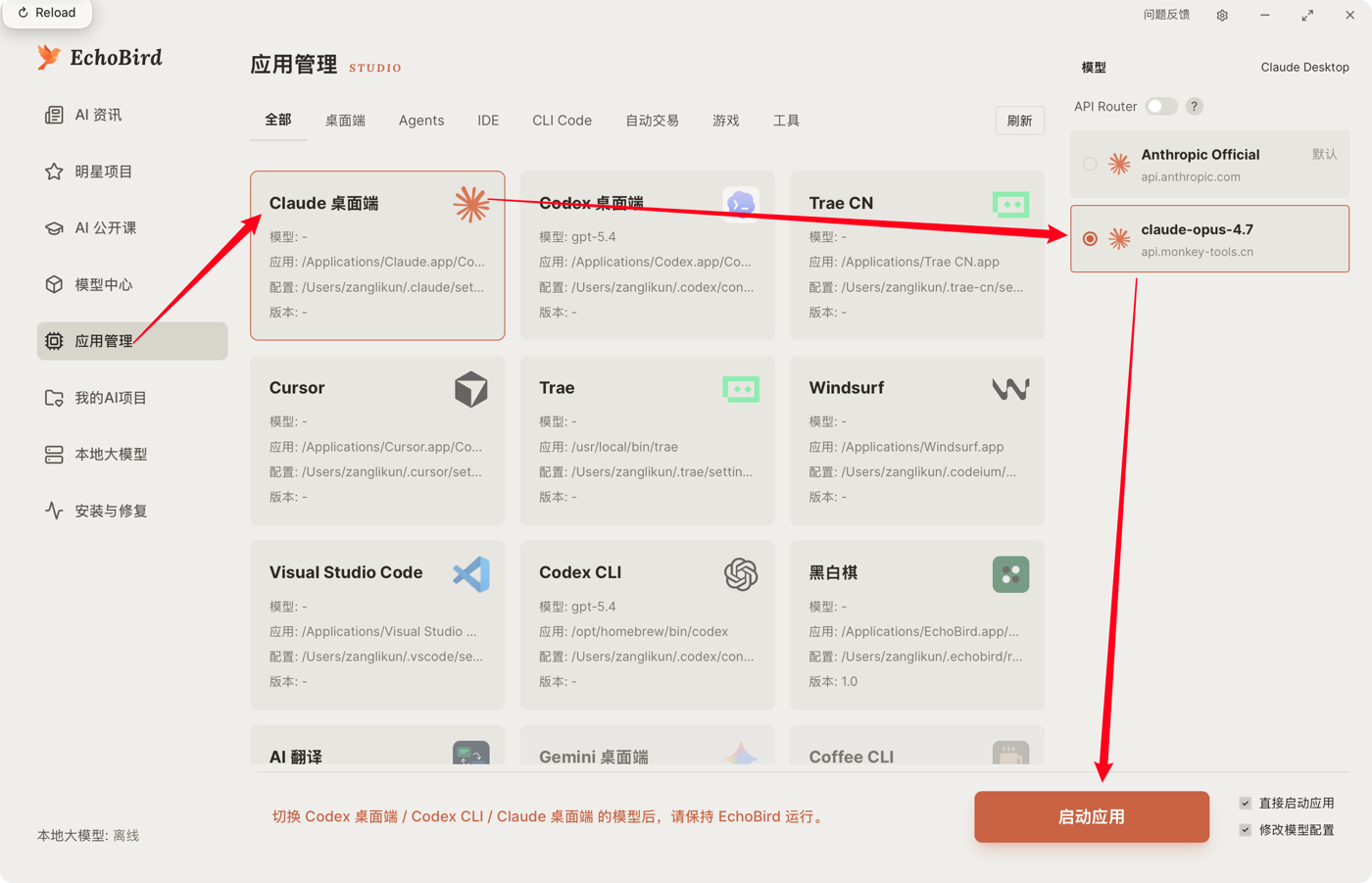Toggle the 直接启动应用 checkbox
The height and width of the screenshot is (883, 1372).
coord(1246,803)
